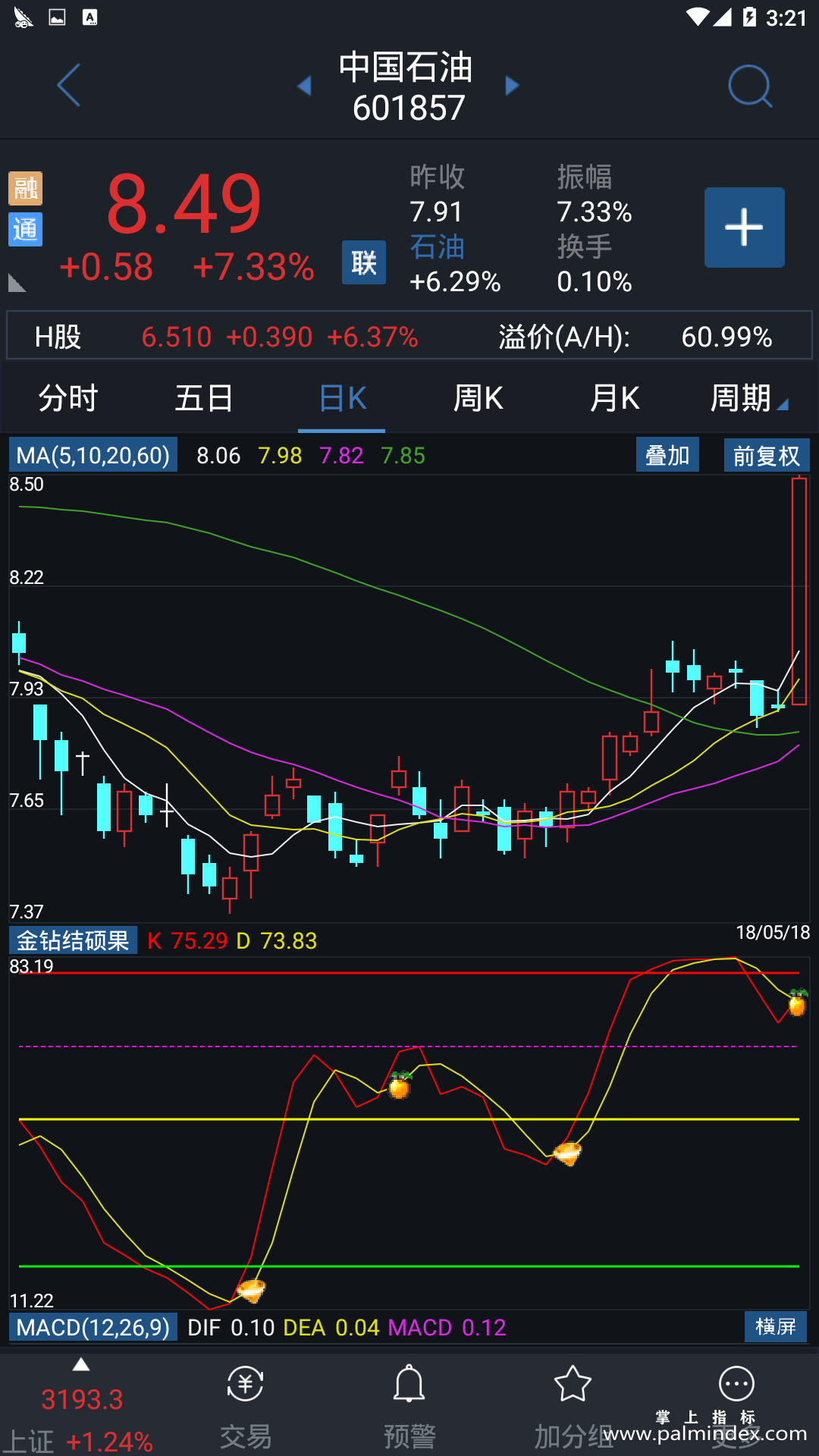Tap the 金钻结硕果 indicator label
819x1456 pixels.
tap(73, 940)
